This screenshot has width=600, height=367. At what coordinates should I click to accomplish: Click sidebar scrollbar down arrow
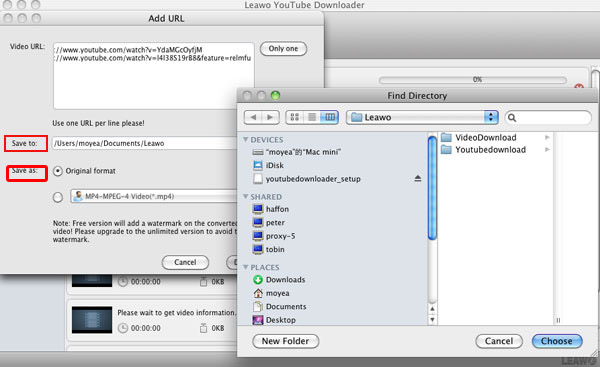432,320
